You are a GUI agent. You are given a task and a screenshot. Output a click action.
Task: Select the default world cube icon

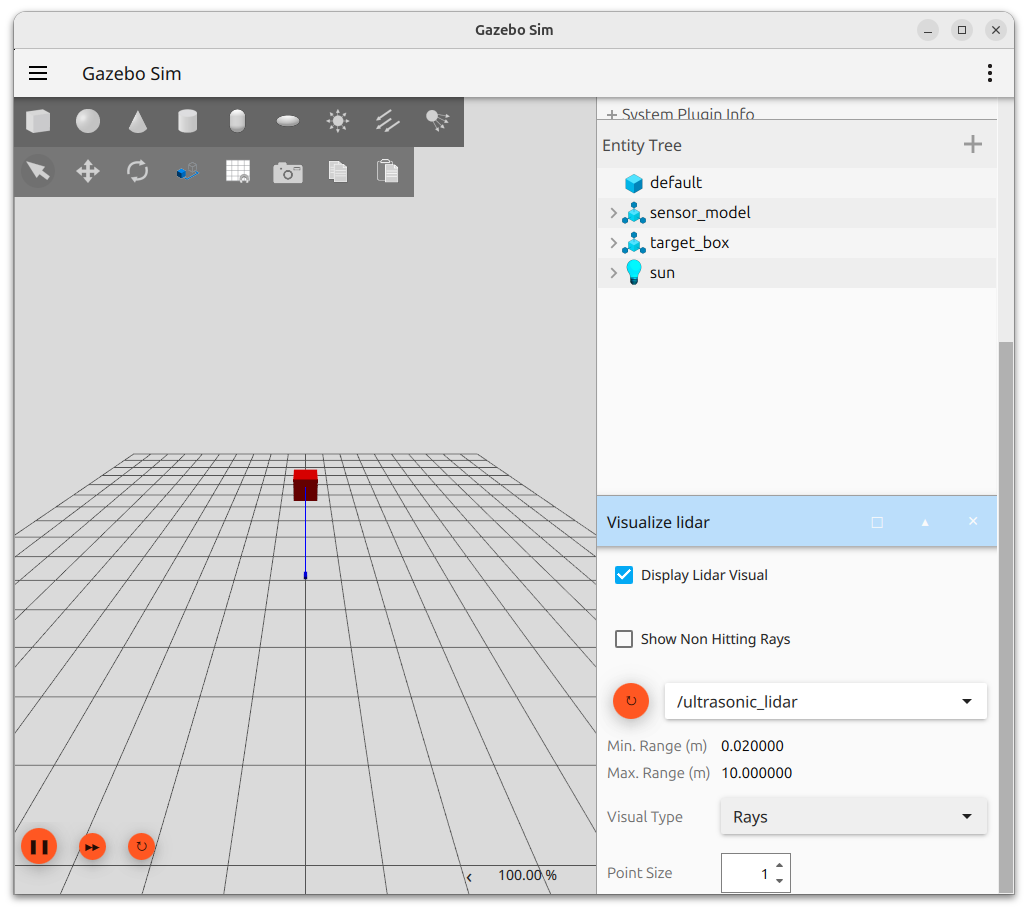pos(634,183)
